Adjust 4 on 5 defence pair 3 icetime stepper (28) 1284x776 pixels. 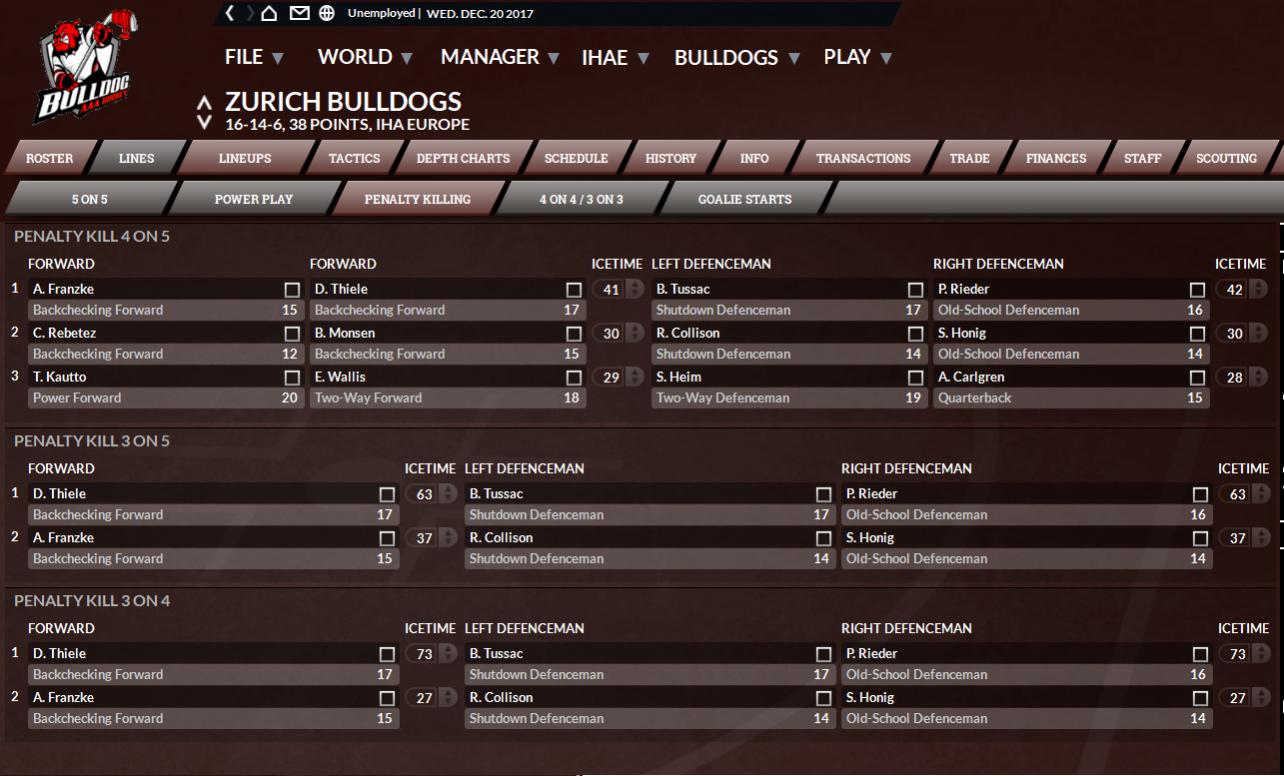[1259, 378]
